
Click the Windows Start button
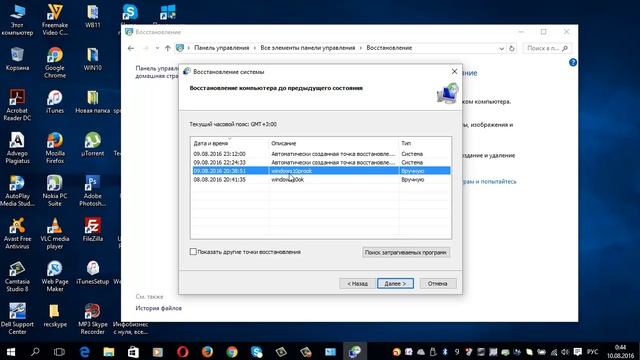click(11, 351)
